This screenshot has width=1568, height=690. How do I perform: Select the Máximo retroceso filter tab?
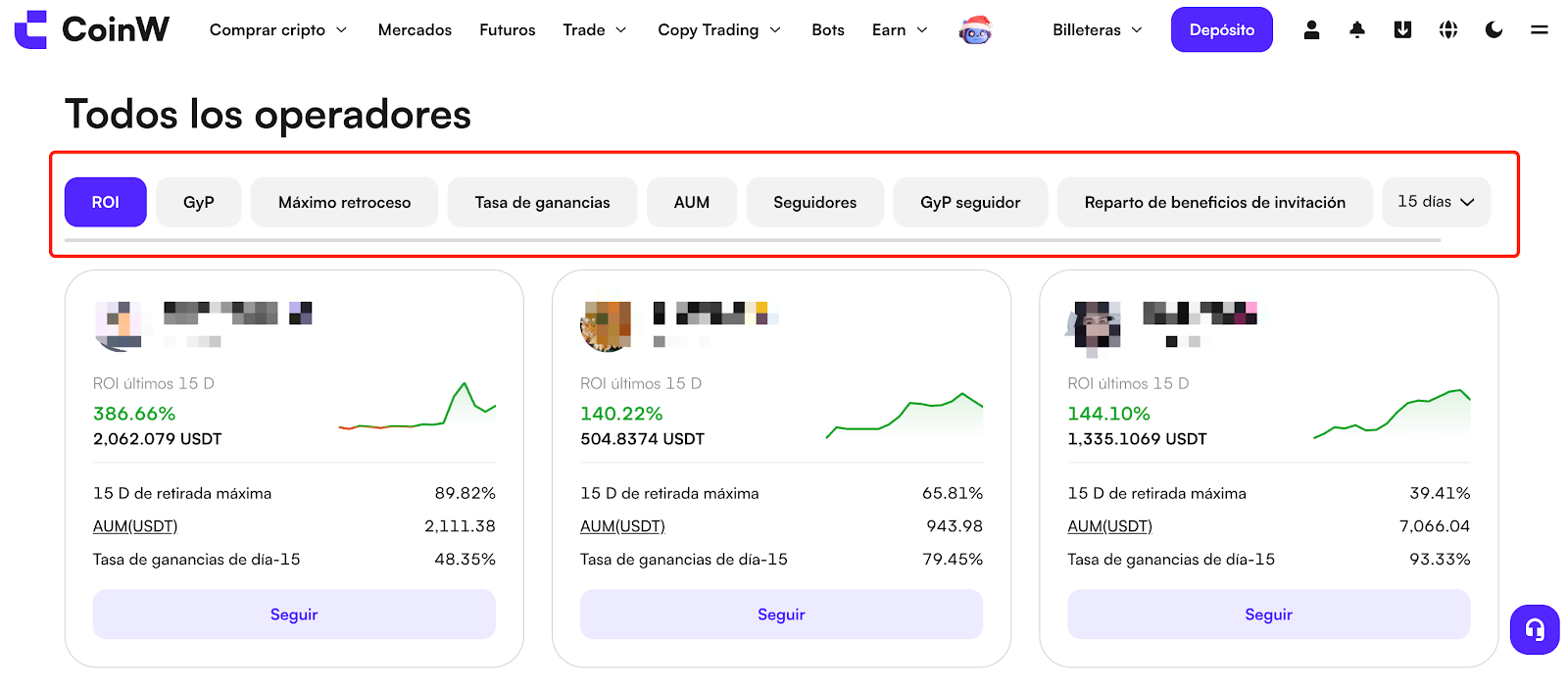(344, 202)
